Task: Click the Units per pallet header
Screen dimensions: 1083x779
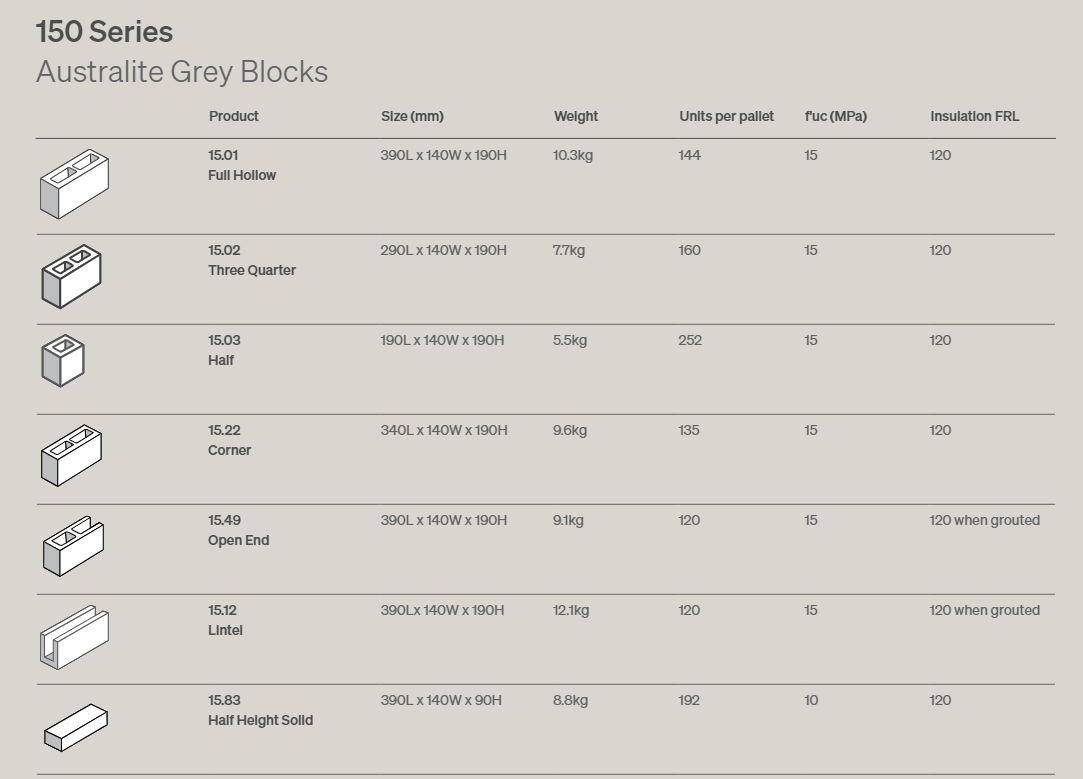Action: [726, 116]
